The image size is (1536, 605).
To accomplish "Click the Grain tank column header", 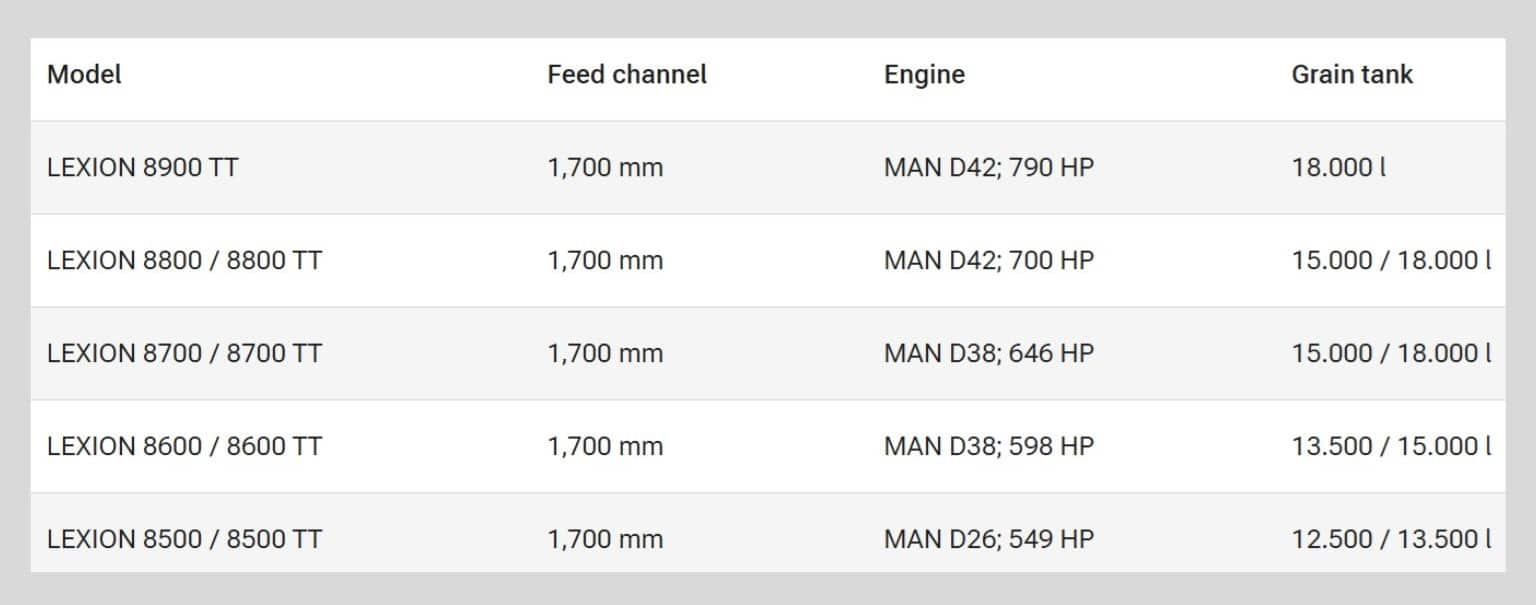I will click(1352, 75).
